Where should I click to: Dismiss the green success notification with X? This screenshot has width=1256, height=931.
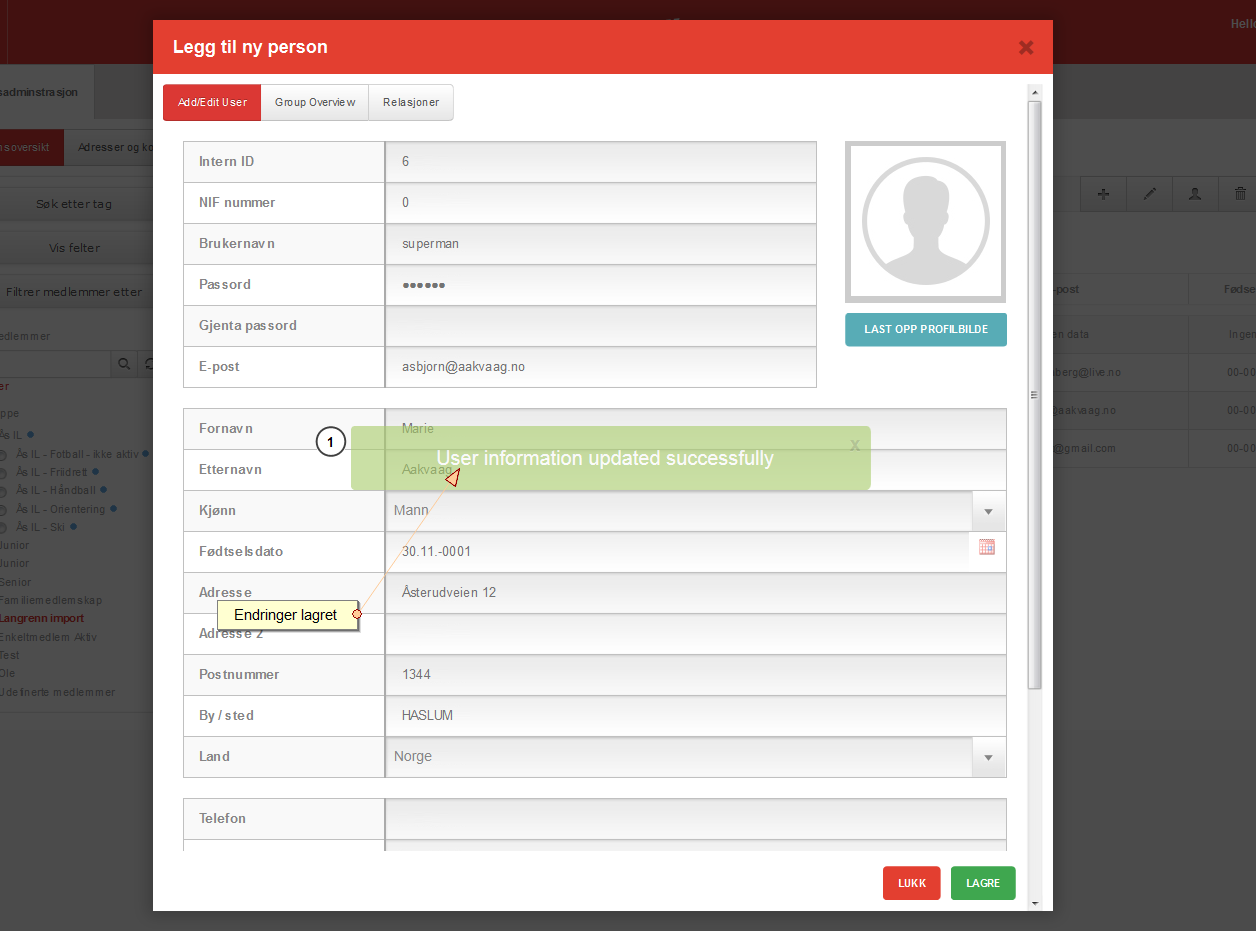click(x=855, y=445)
